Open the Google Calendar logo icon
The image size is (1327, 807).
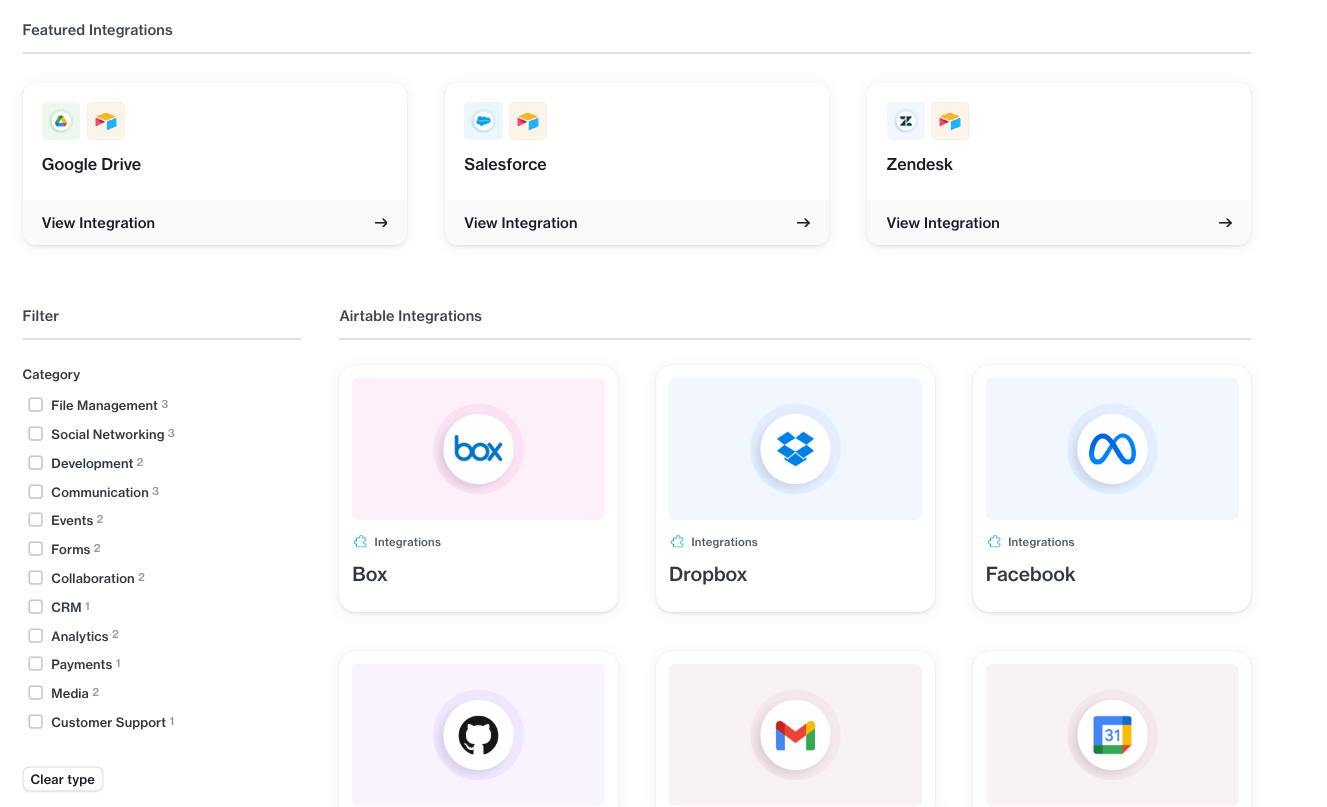[x=1112, y=736]
